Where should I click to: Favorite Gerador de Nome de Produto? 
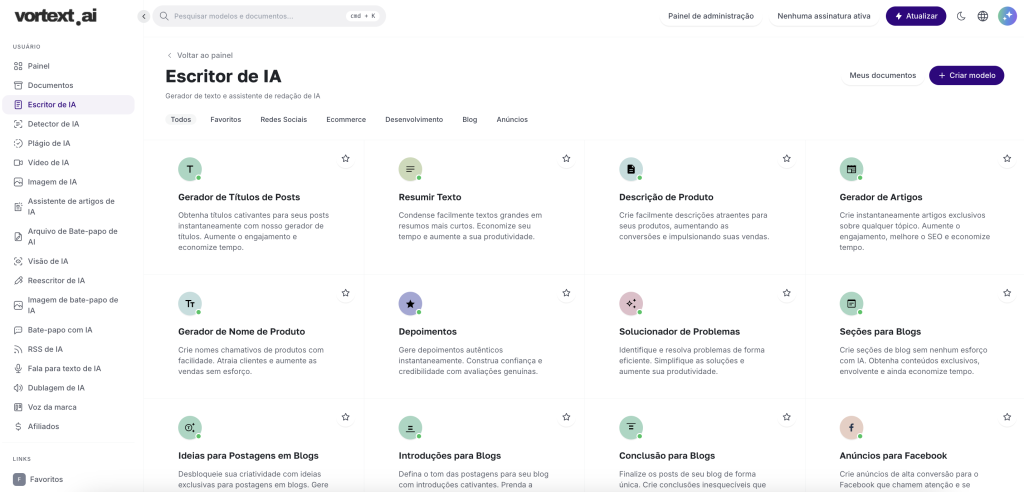point(345,293)
